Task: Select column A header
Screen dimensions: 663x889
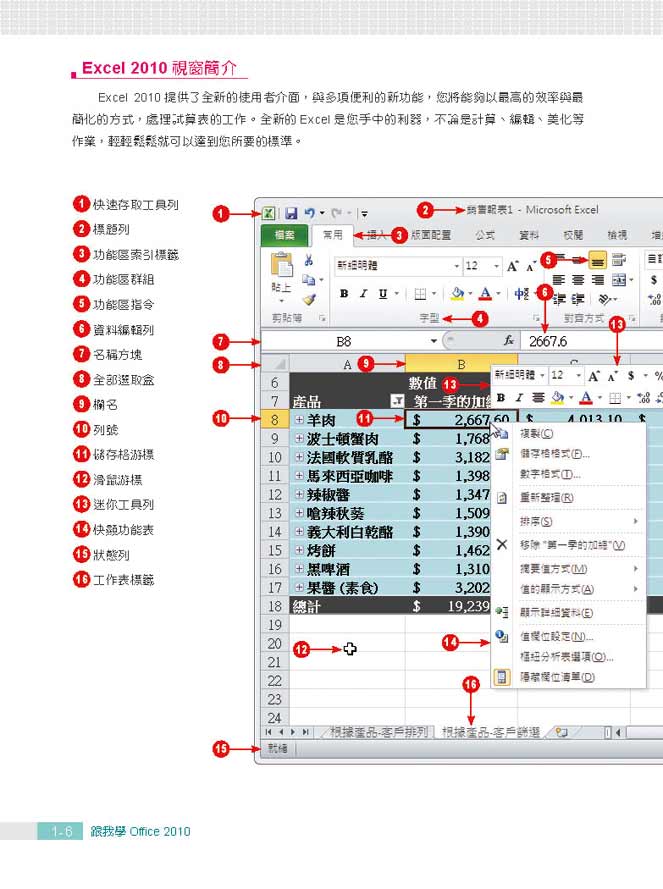Action: click(x=347, y=364)
